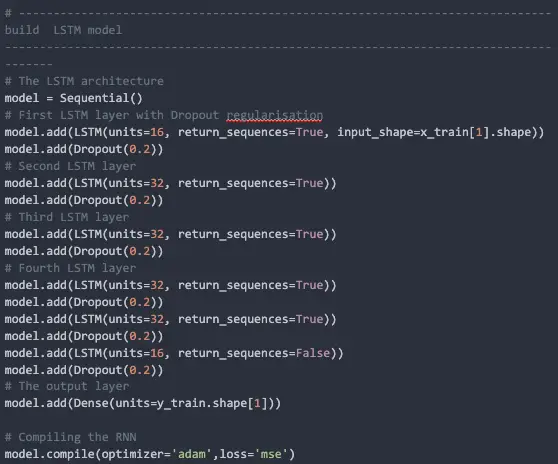Click LSTM line directly below "# Fourth LSTM layer"

(170, 285)
